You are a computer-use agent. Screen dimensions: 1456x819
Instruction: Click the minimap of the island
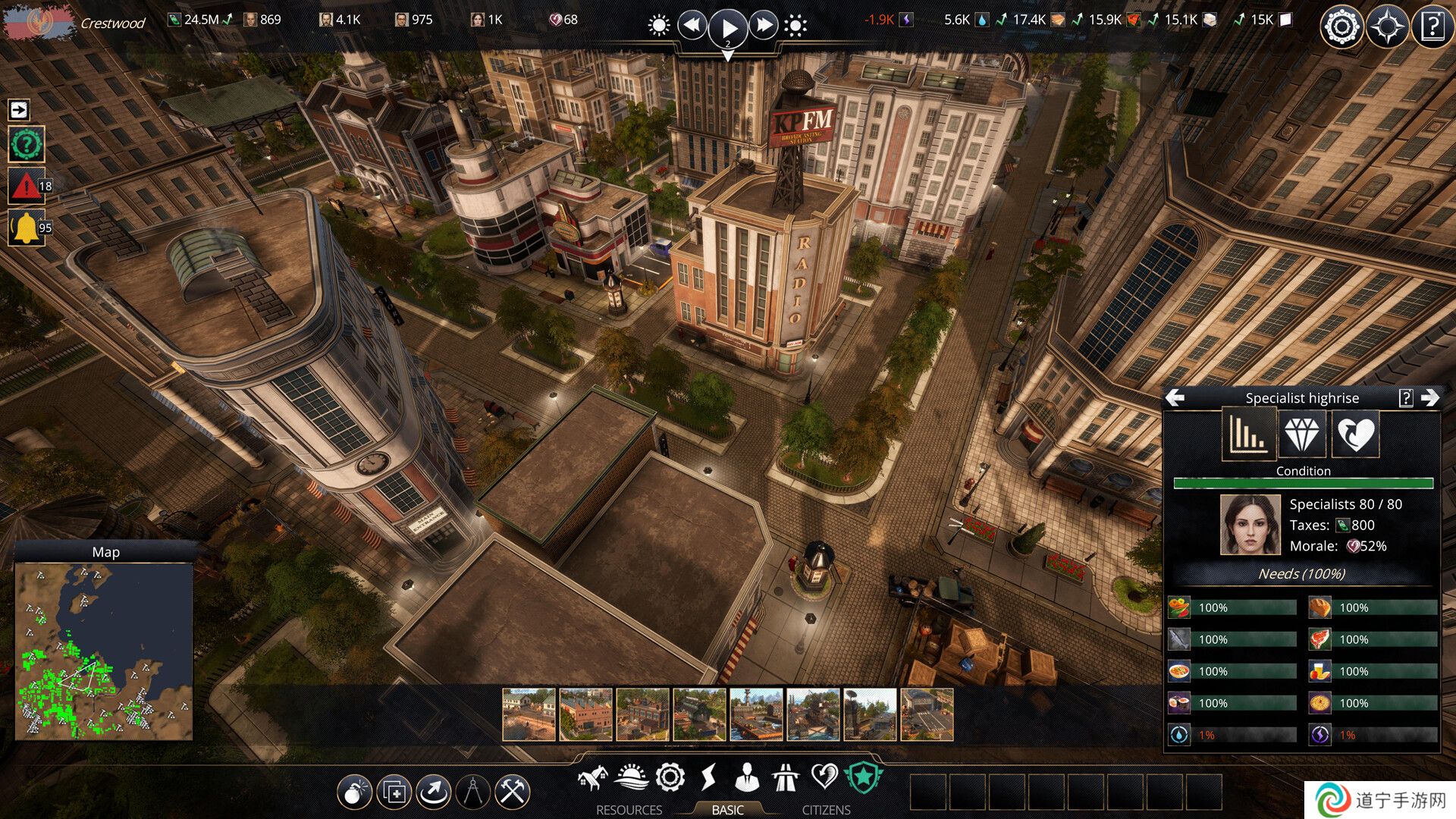coord(104,651)
